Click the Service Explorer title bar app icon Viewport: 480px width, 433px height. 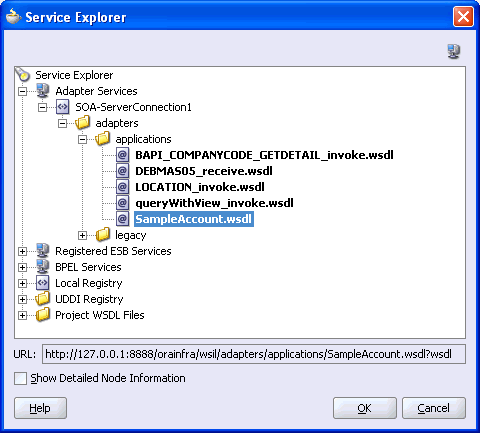click(13, 17)
